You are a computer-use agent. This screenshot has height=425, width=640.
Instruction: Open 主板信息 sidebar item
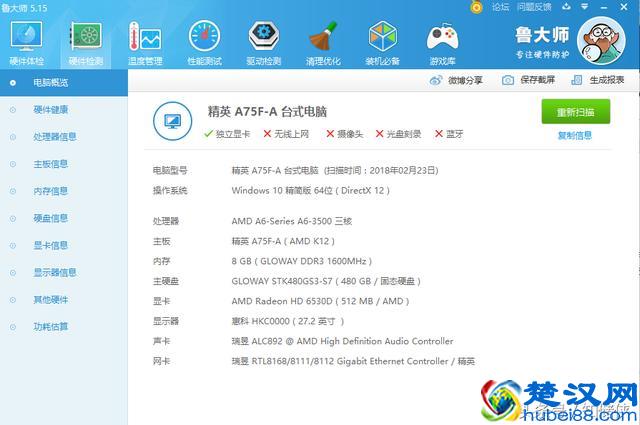click(x=51, y=164)
